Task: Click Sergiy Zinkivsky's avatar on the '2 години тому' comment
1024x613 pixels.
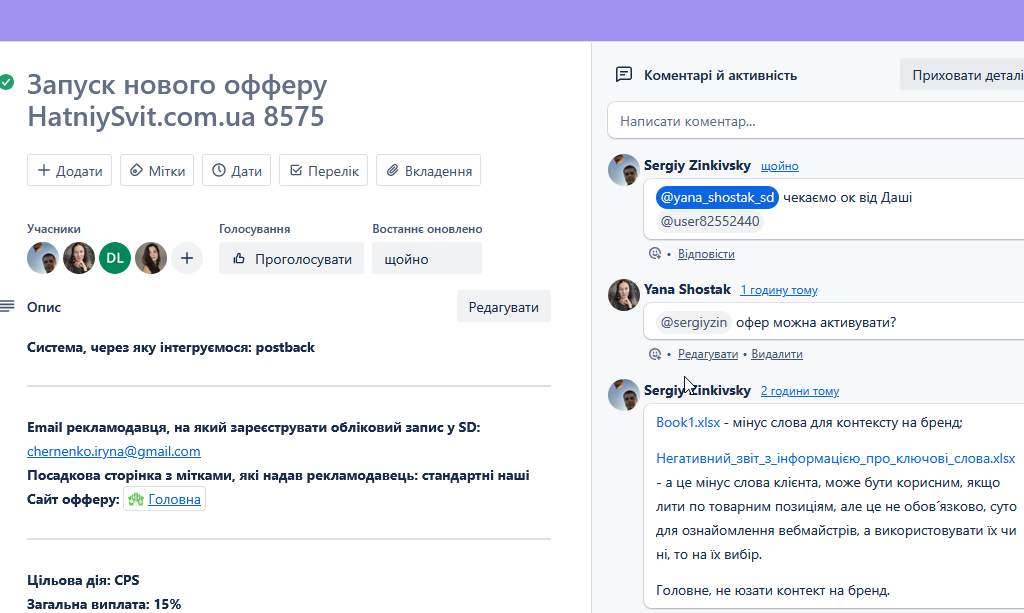Action: (624, 395)
